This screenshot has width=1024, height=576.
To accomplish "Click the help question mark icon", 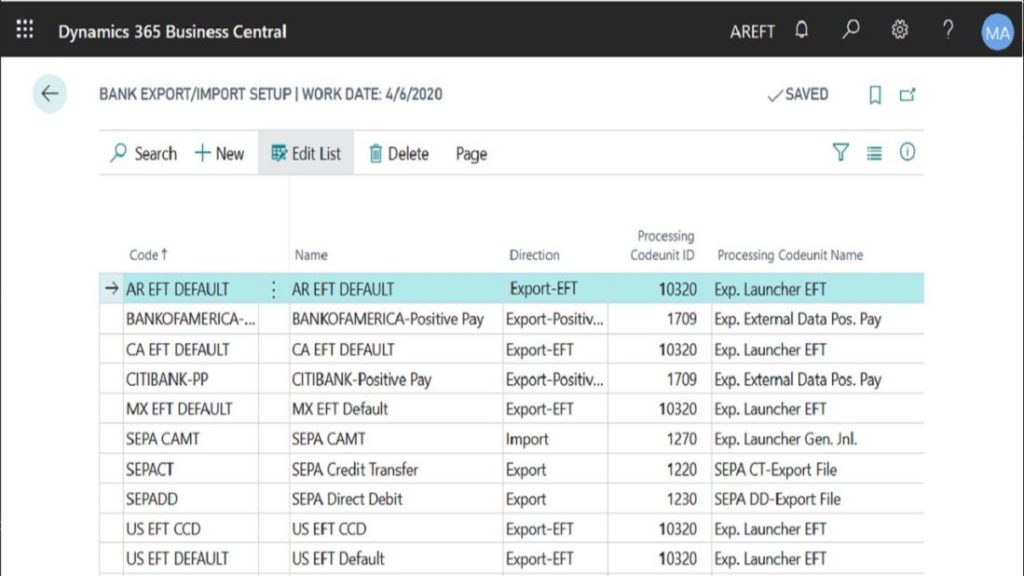I will click(x=948, y=31).
